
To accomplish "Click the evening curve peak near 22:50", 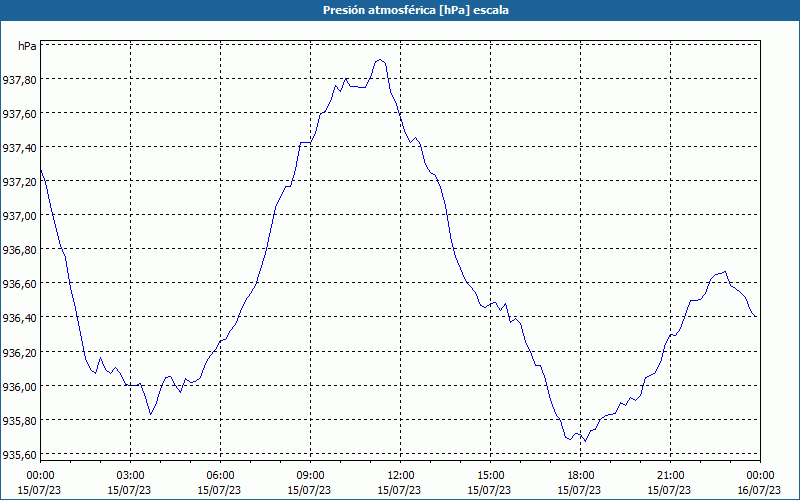I will point(725,271).
